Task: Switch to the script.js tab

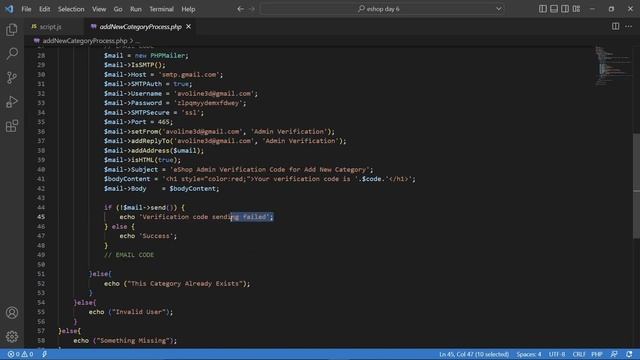Action: [50, 27]
